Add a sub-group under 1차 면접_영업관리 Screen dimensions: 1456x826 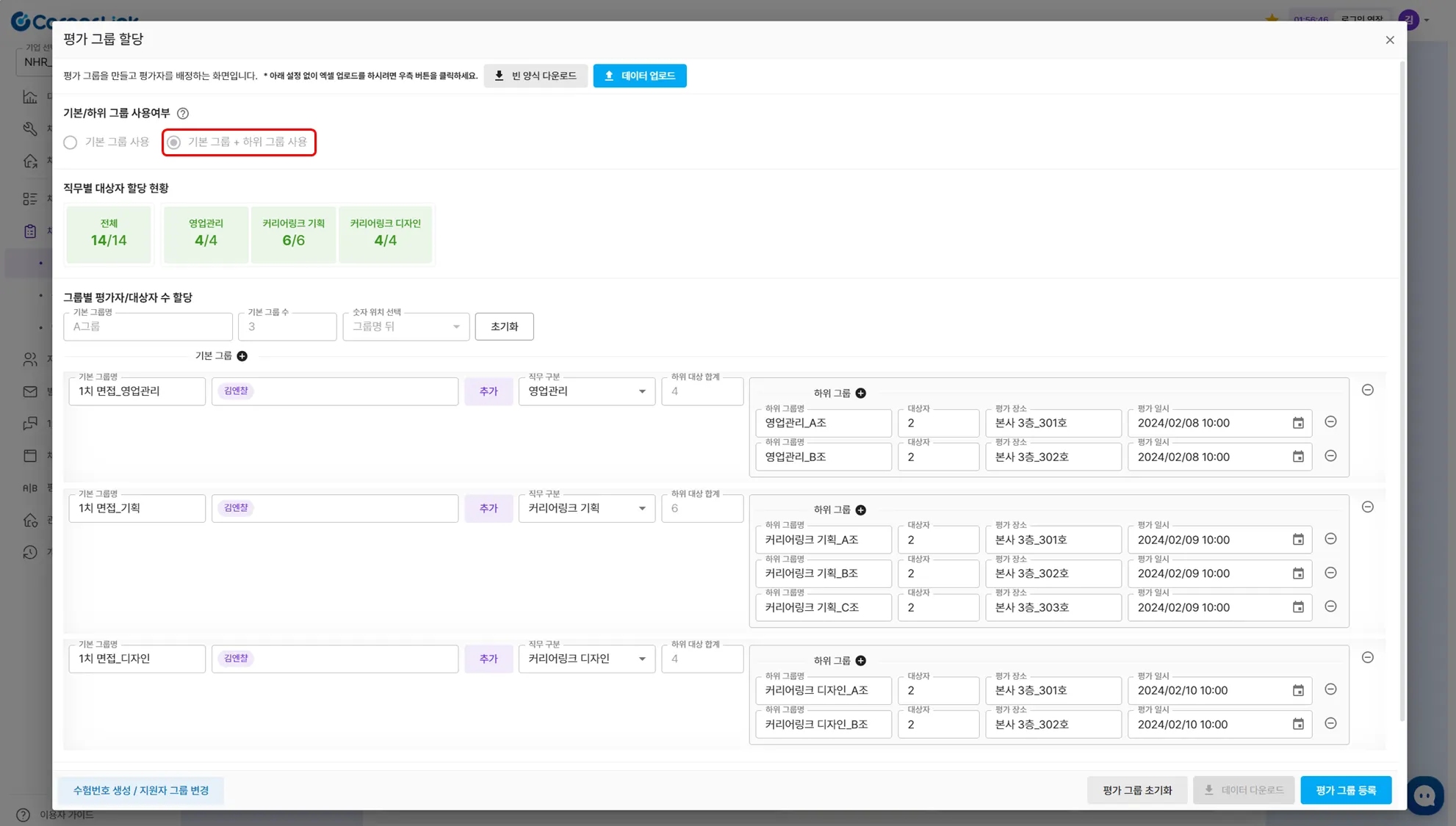[860, 394]
